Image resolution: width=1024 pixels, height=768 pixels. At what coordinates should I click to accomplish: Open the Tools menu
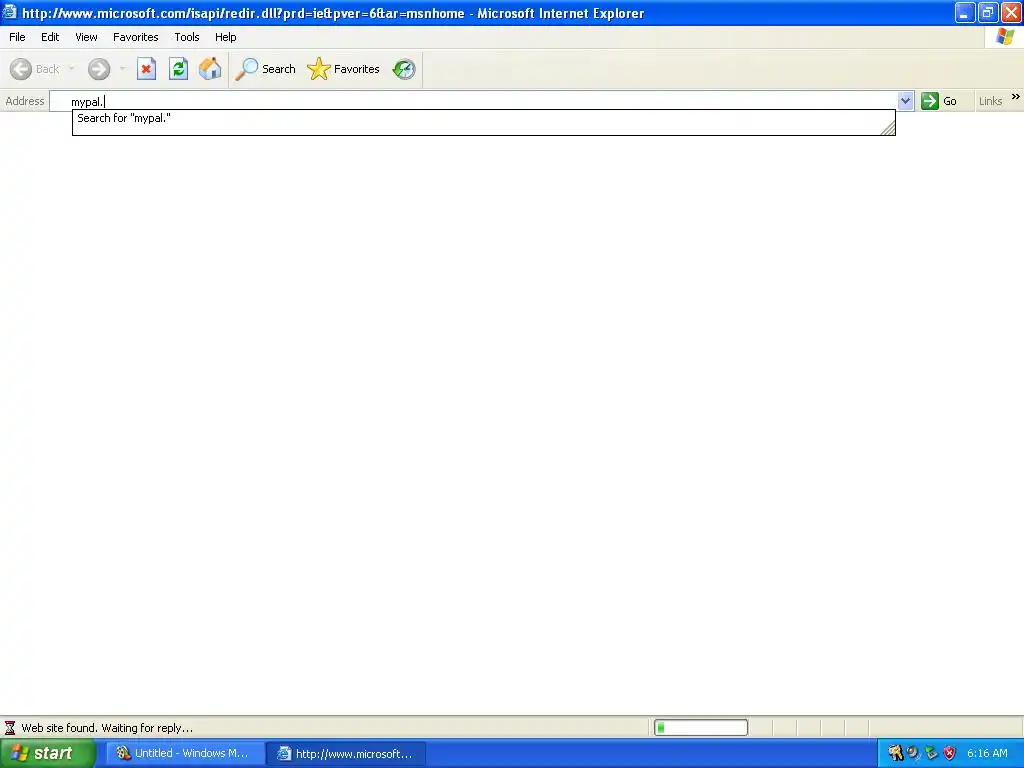(187, 37)
